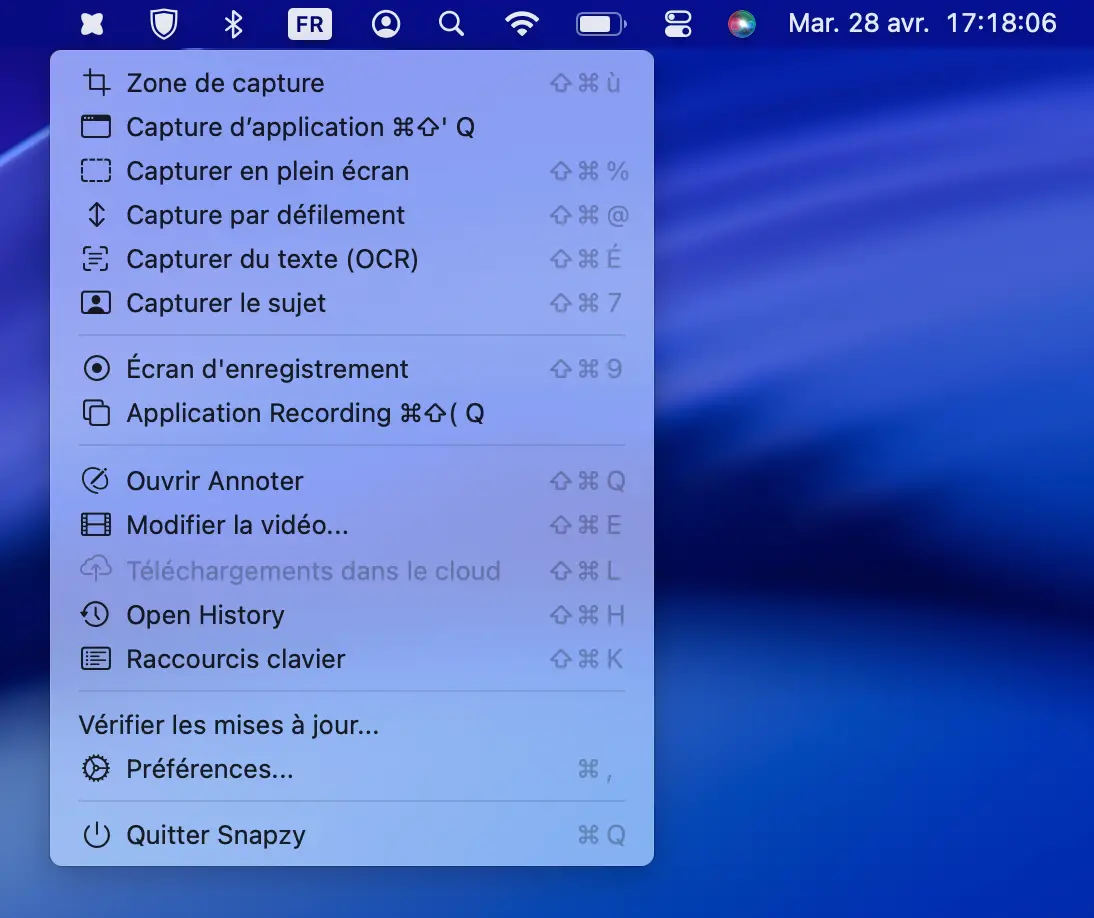Click the power icon for Quitter Snapzy
Image resolution: width=1094 pixels, height=918 pixels.
click(96, 835)
